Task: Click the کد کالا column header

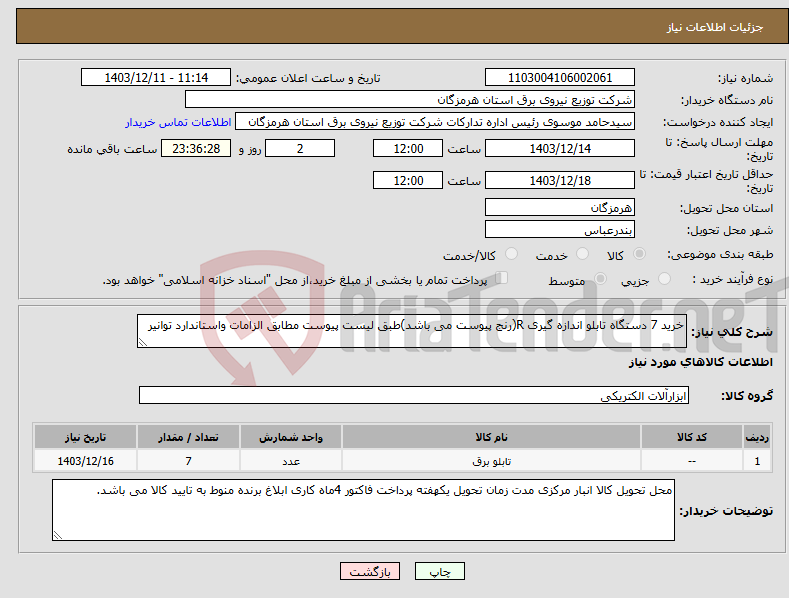Action: [x=692, y=437]
